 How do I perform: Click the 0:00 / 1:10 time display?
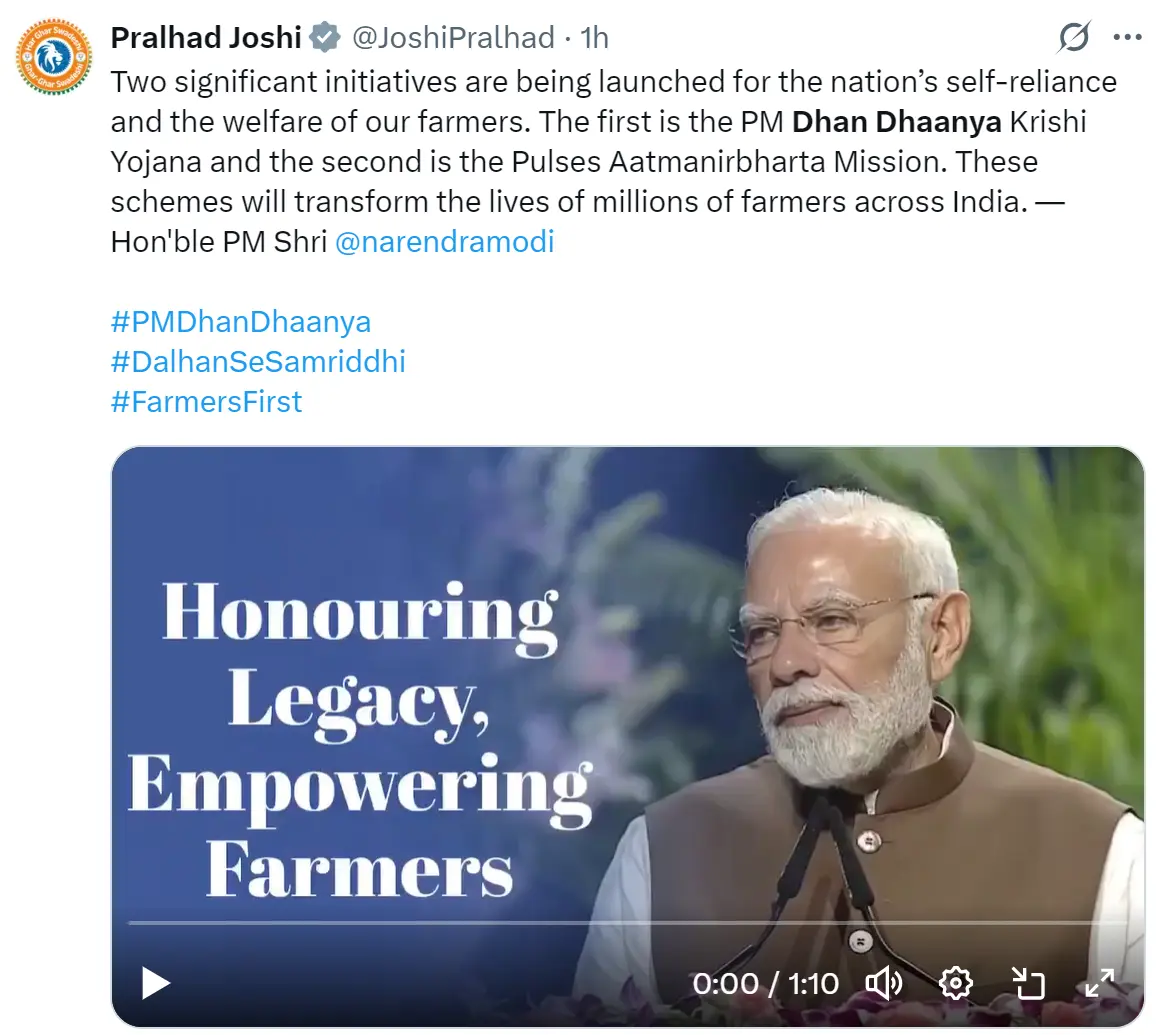click(766, 984)
